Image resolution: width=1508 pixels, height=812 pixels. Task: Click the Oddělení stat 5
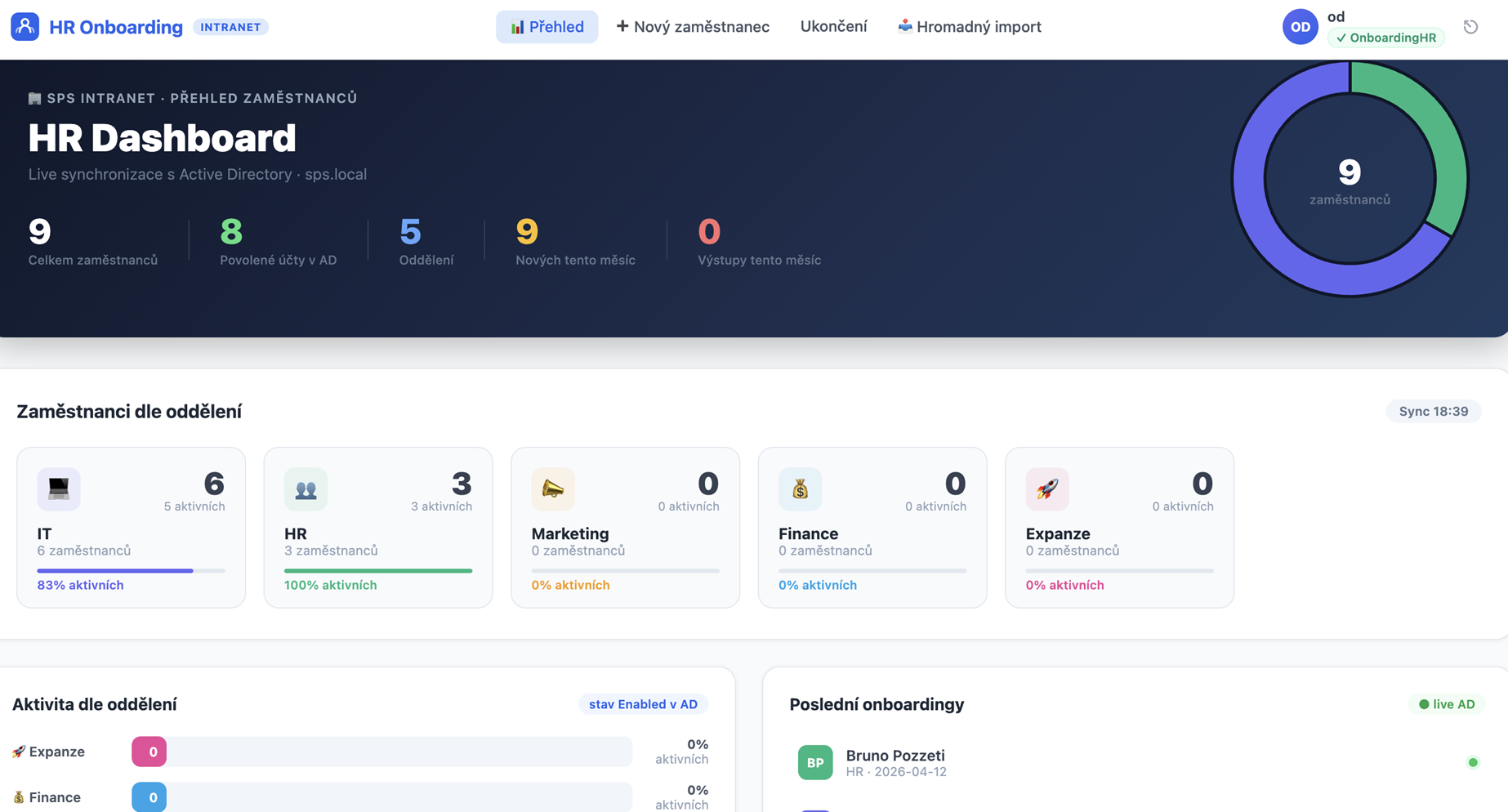pyautogui.click(x=426, y=241)
